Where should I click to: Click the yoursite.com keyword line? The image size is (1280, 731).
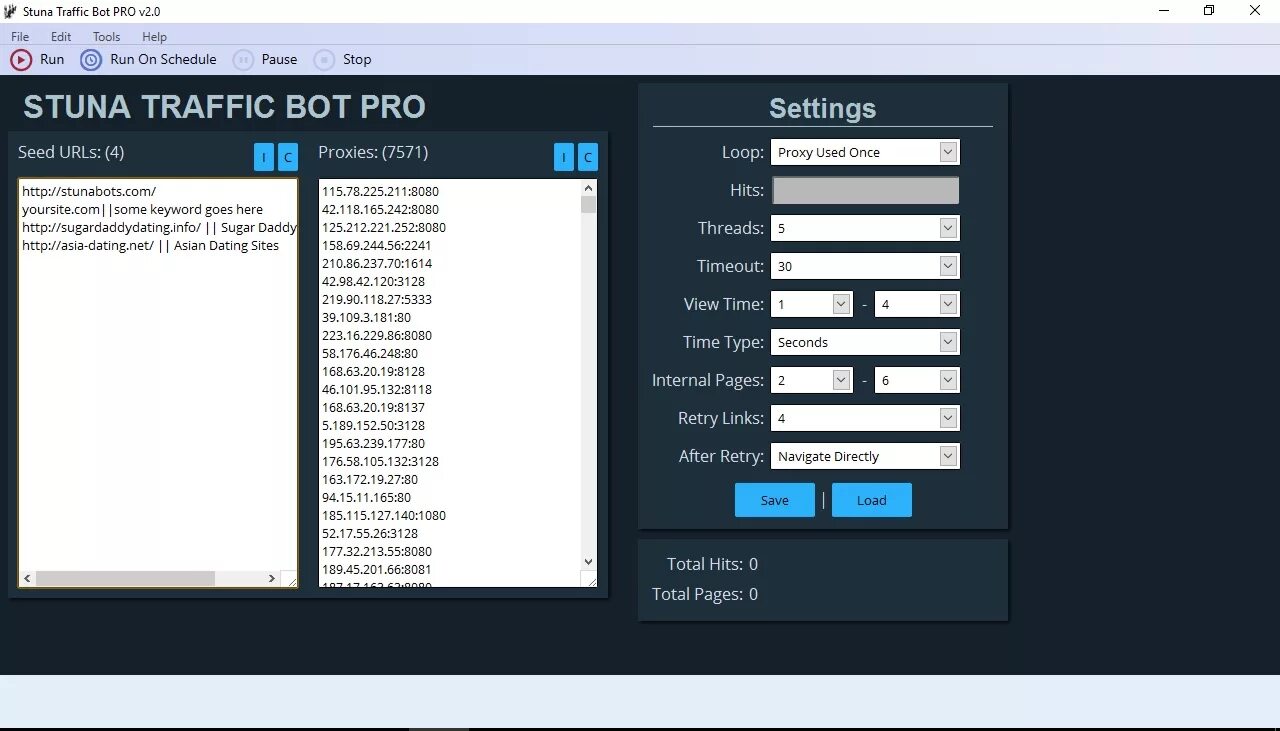142,209
